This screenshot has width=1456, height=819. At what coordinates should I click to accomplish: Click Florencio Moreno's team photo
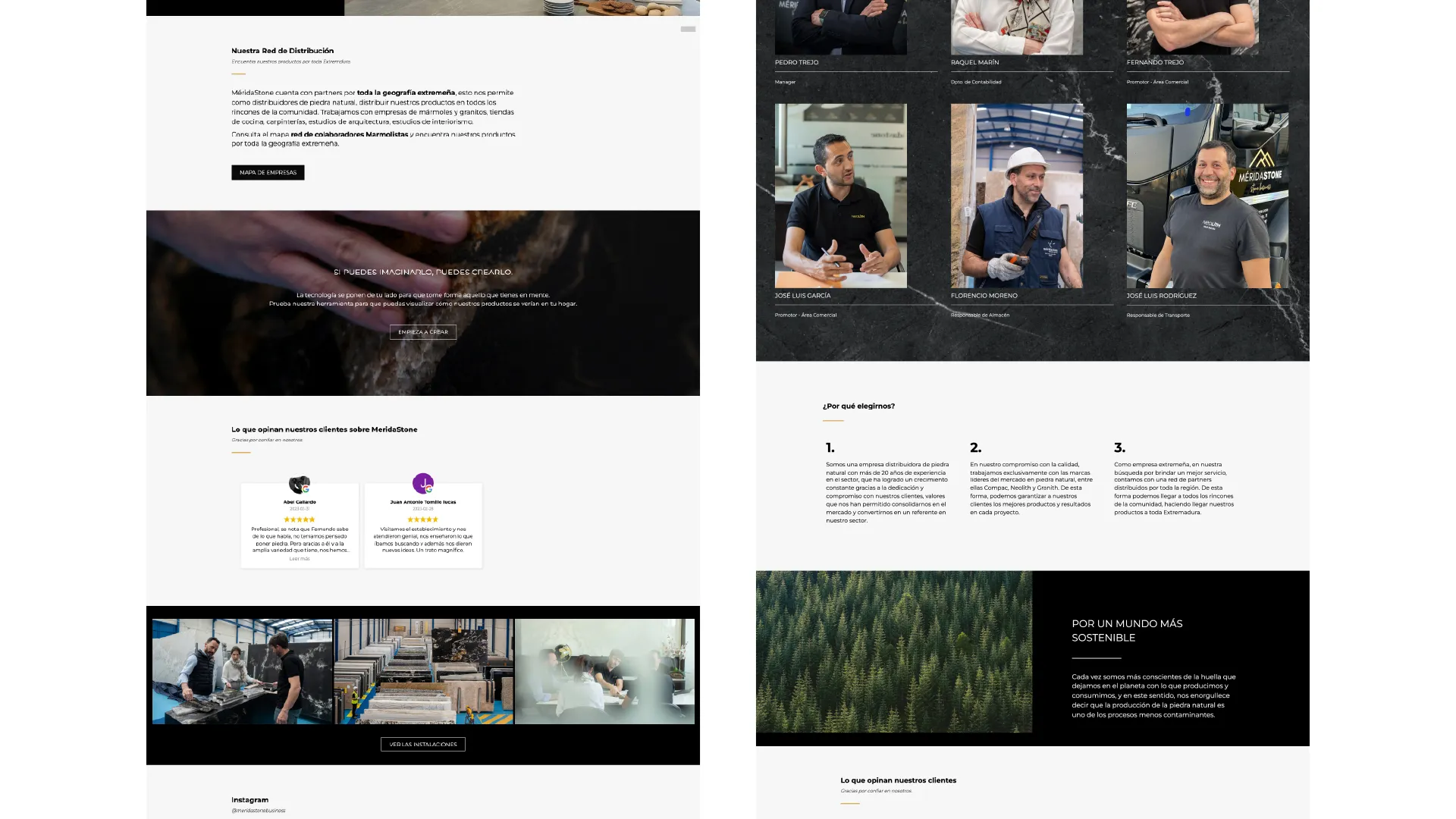pyautogui.click(x=1016, y=196)
